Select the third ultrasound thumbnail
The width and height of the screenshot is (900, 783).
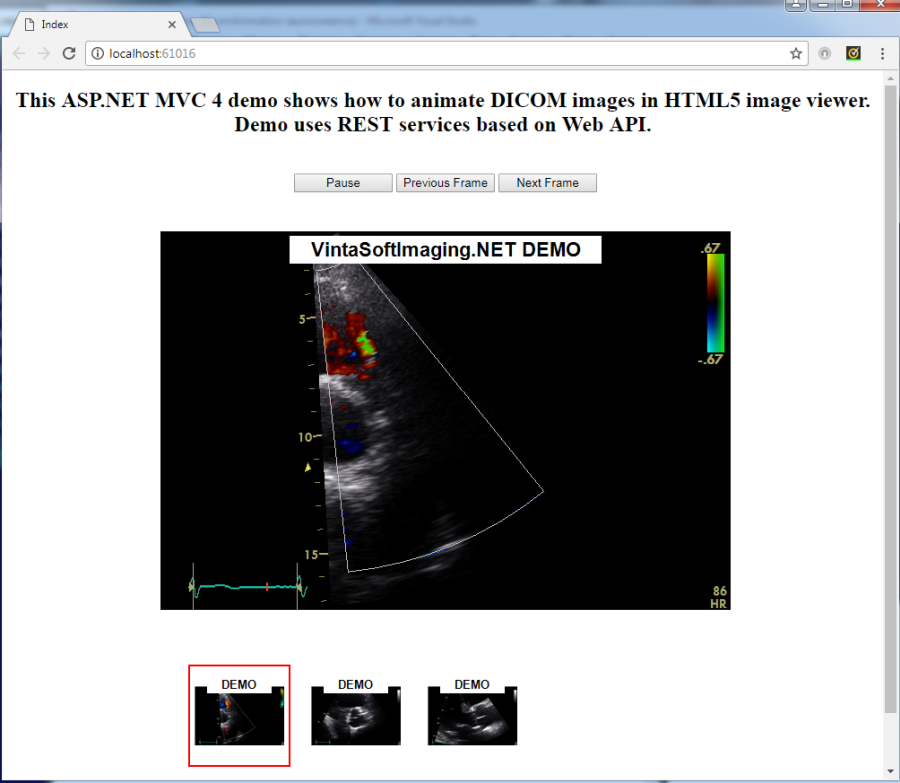472,715
